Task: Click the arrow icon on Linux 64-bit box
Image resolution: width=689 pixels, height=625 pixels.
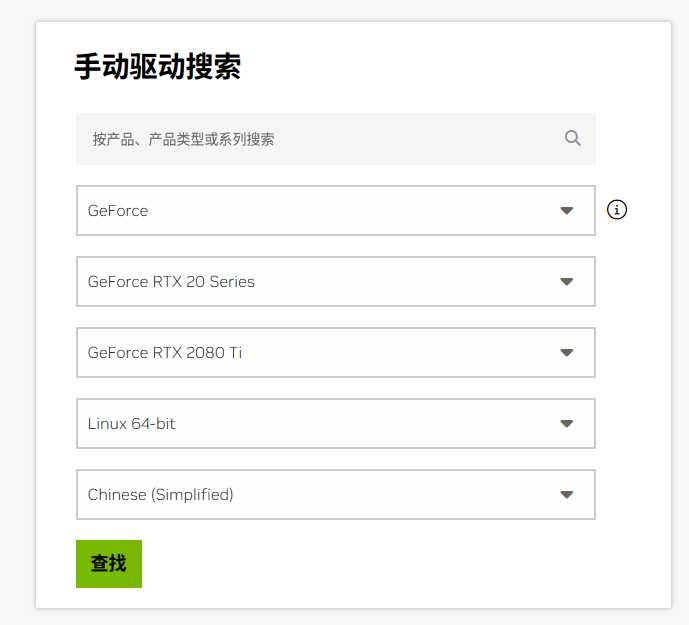Action: pyautogui.click(x=567, y=424)
